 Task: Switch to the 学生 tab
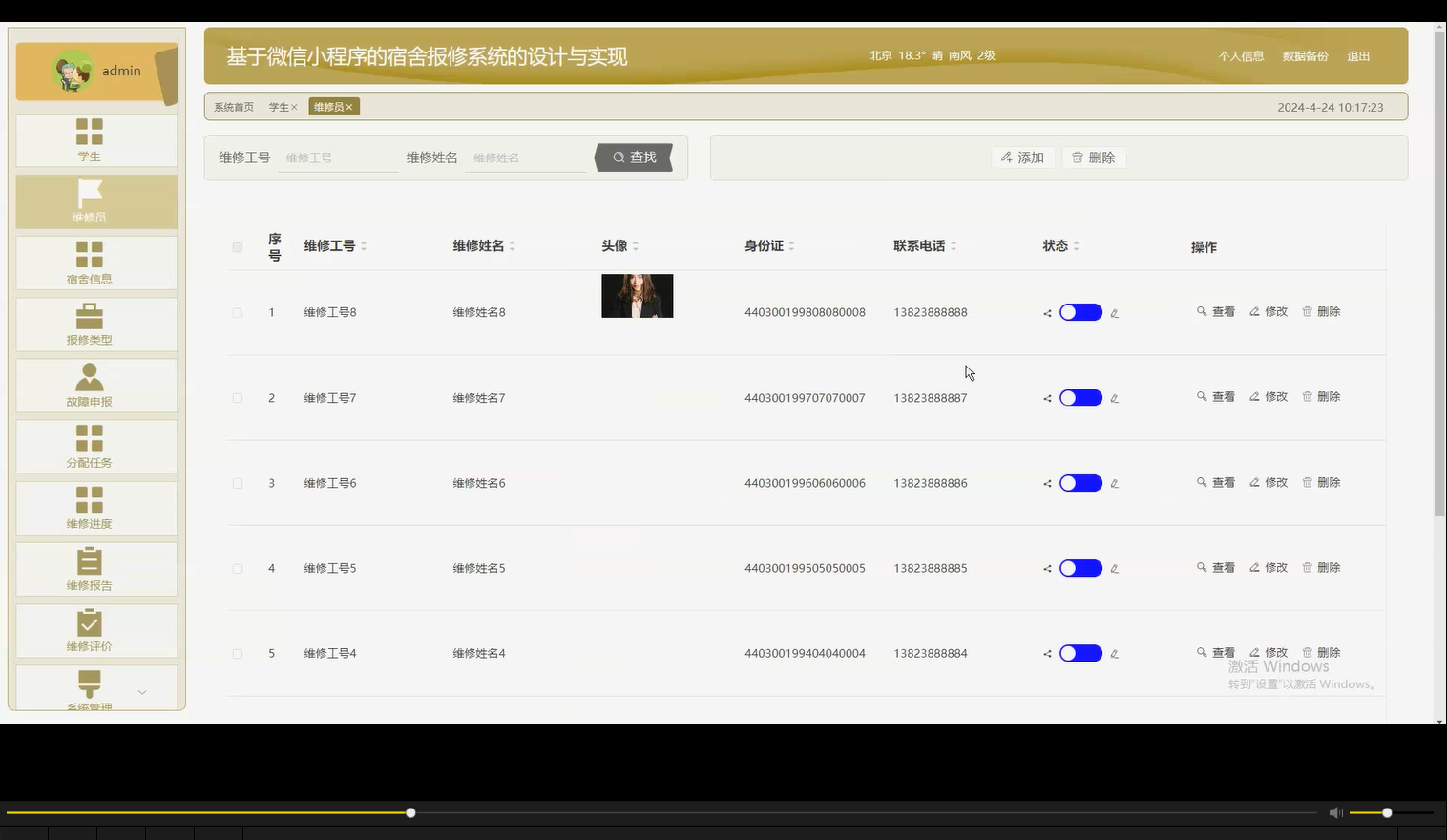(279, 107)
